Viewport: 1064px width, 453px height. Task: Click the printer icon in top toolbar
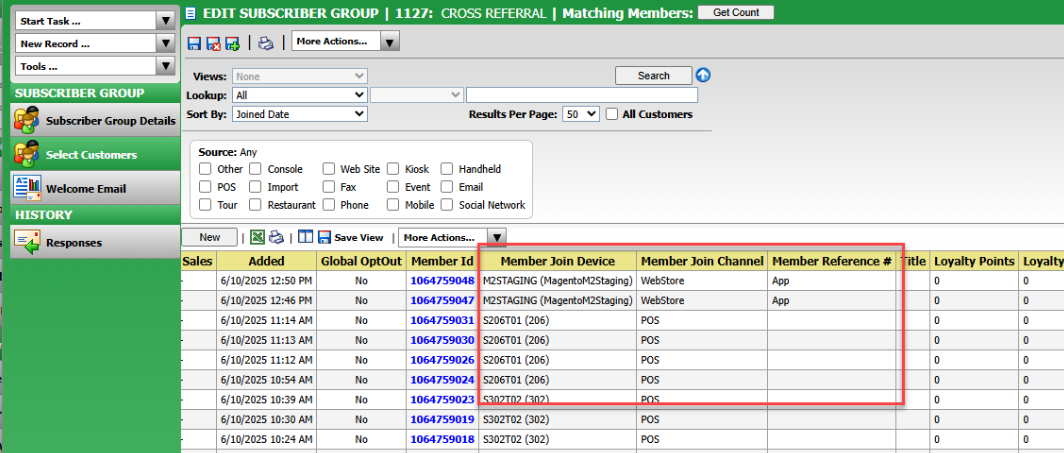[265, 43]
